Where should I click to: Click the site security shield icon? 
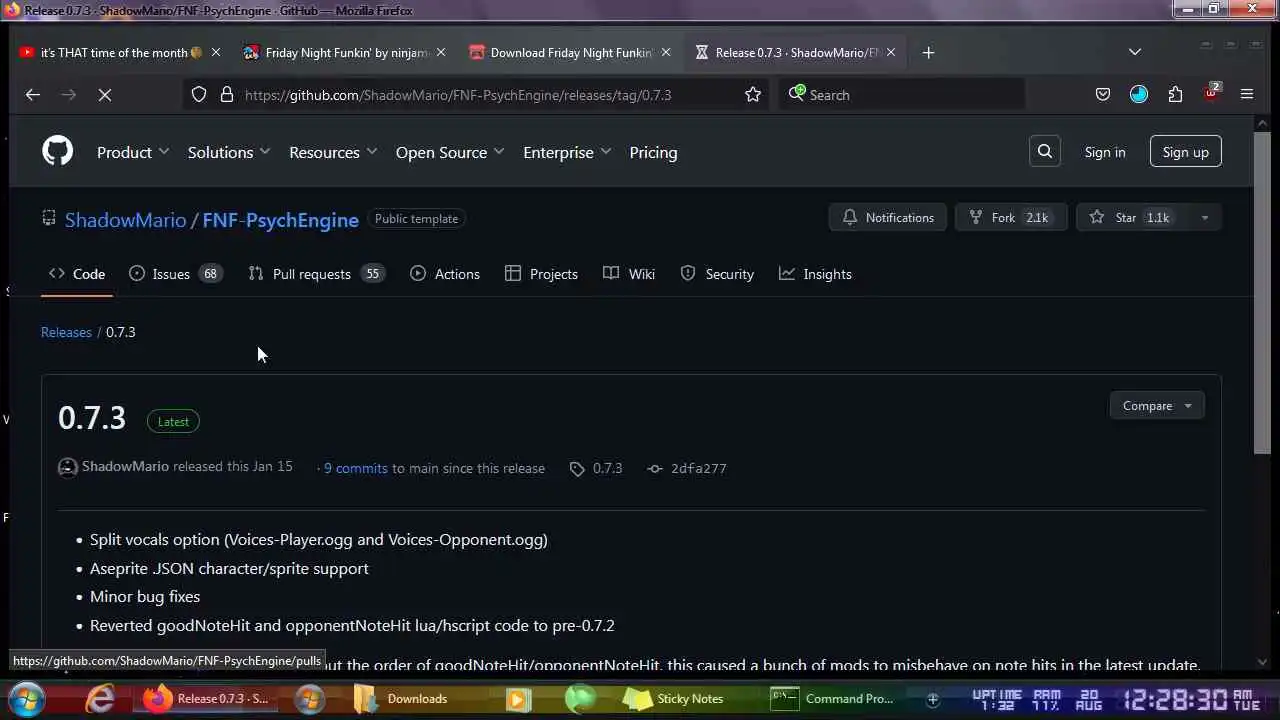(199, 95)
